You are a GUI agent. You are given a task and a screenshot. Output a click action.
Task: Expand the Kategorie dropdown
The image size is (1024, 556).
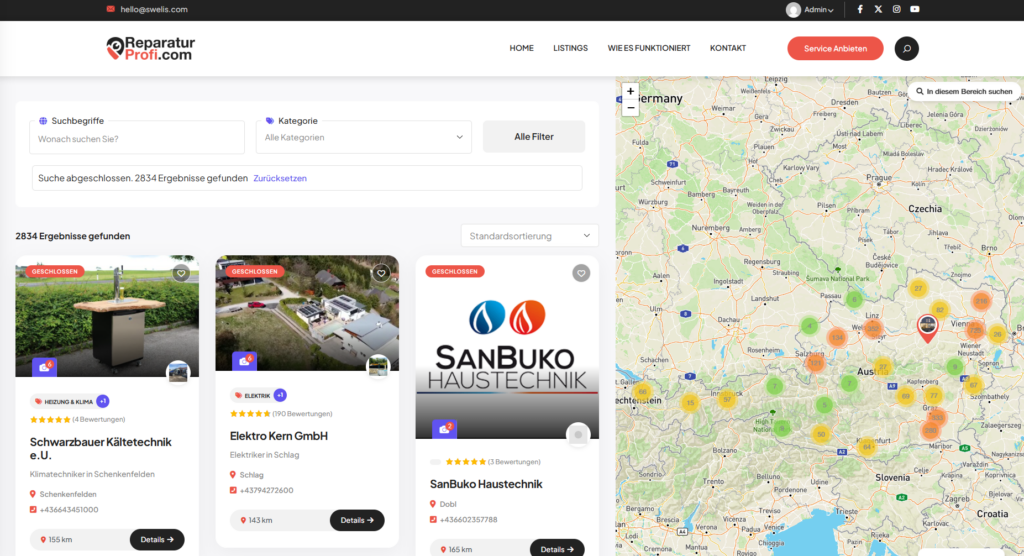pos(364,137)
